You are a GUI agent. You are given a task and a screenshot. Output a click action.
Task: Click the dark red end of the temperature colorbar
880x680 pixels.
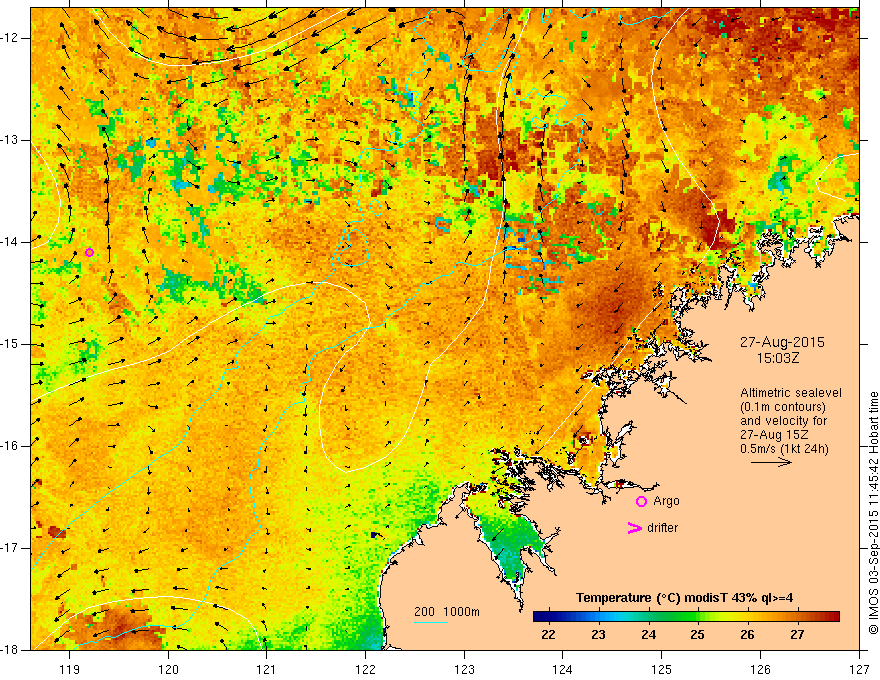(833, 617)
